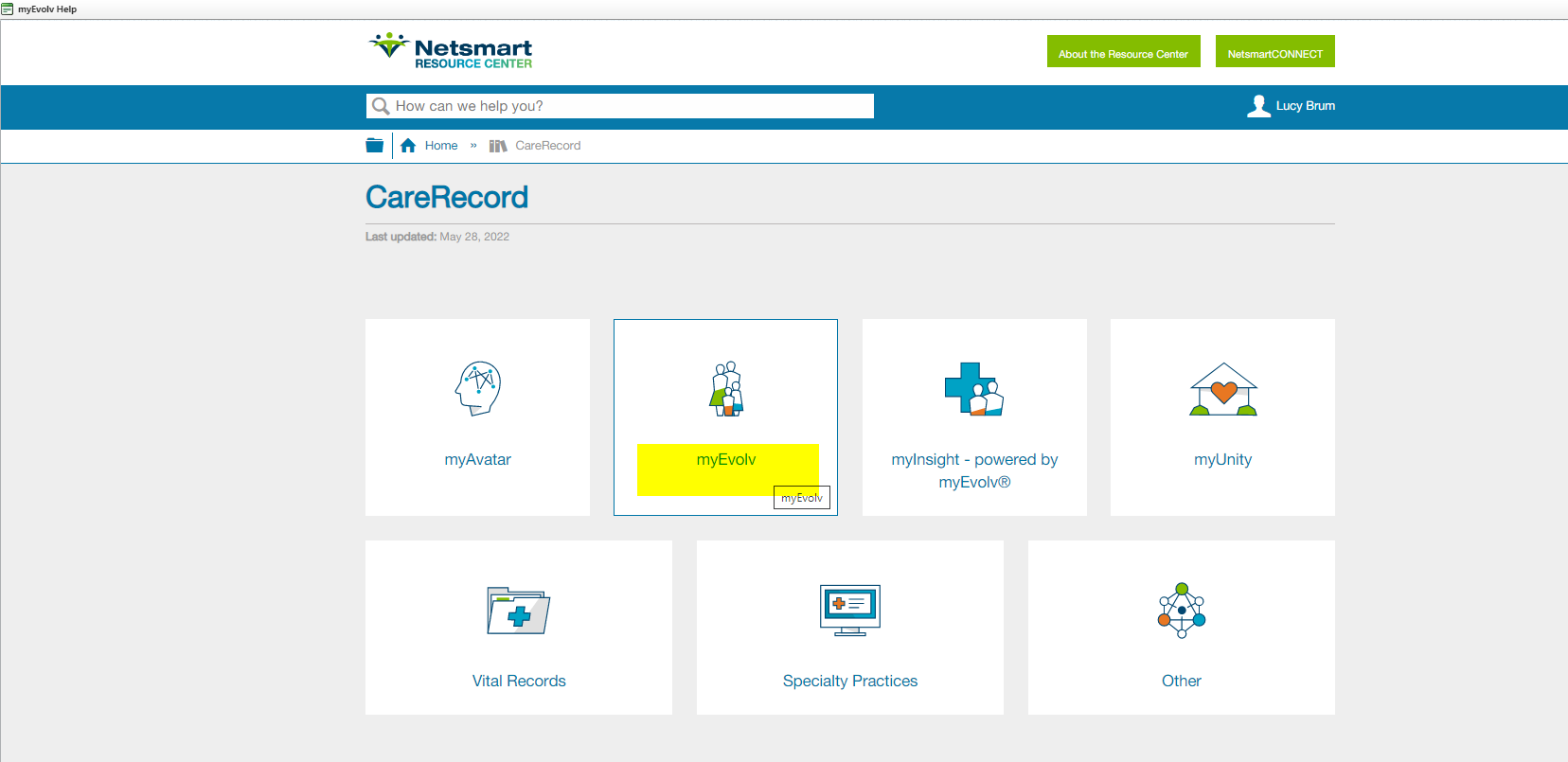
Task: Click the Specialty Practices monitor icon
Action: click(x=850, y=611)
